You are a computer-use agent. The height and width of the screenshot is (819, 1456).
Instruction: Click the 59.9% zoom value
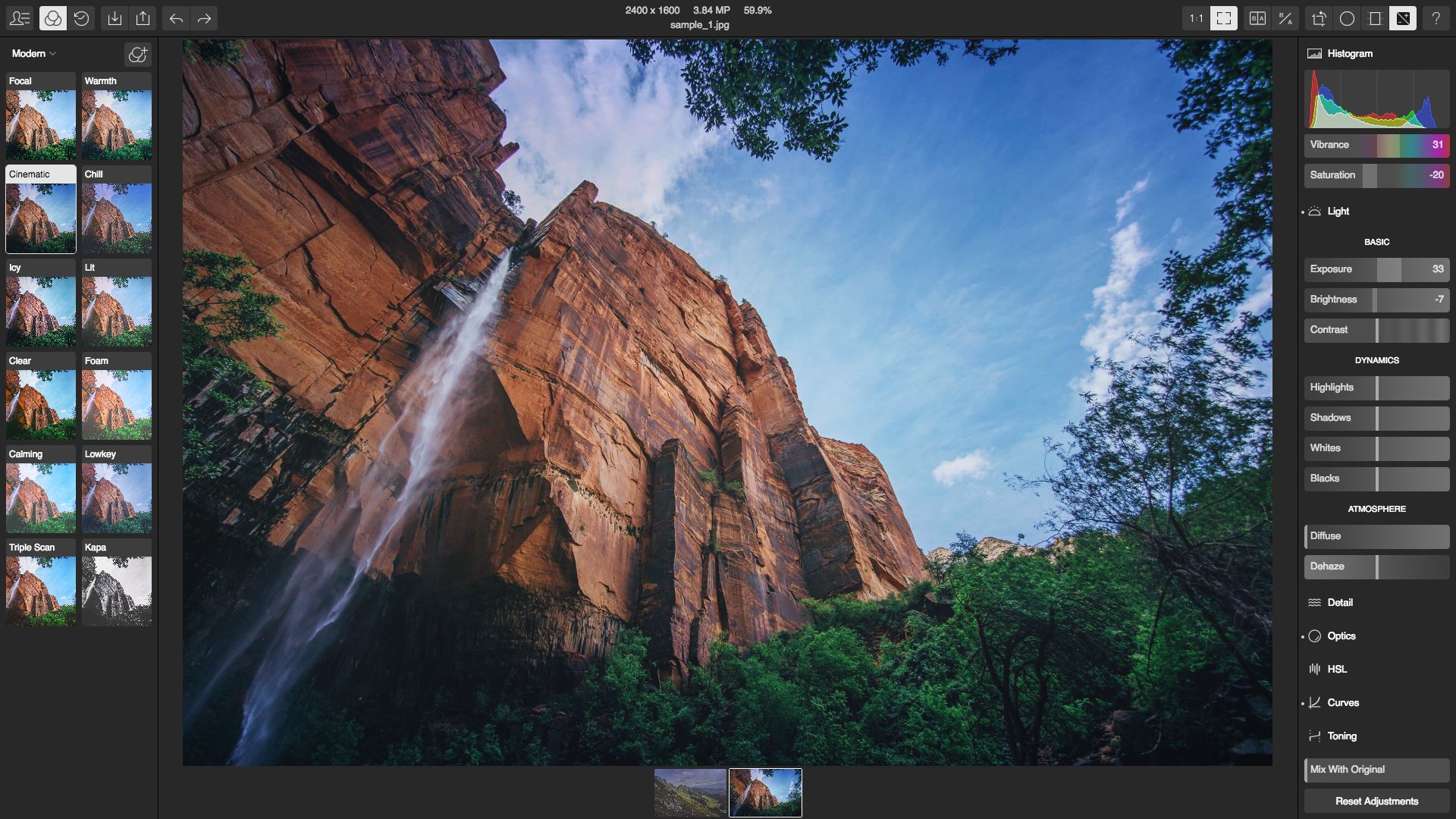(x=758, y=11)
